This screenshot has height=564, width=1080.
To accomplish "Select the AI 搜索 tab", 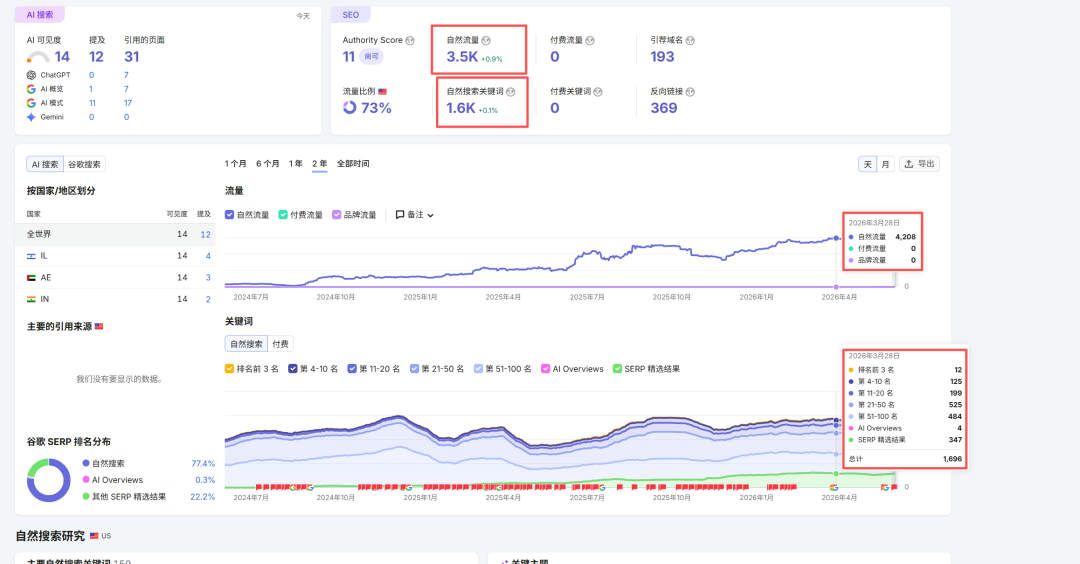I will click(x=45, y=165).
